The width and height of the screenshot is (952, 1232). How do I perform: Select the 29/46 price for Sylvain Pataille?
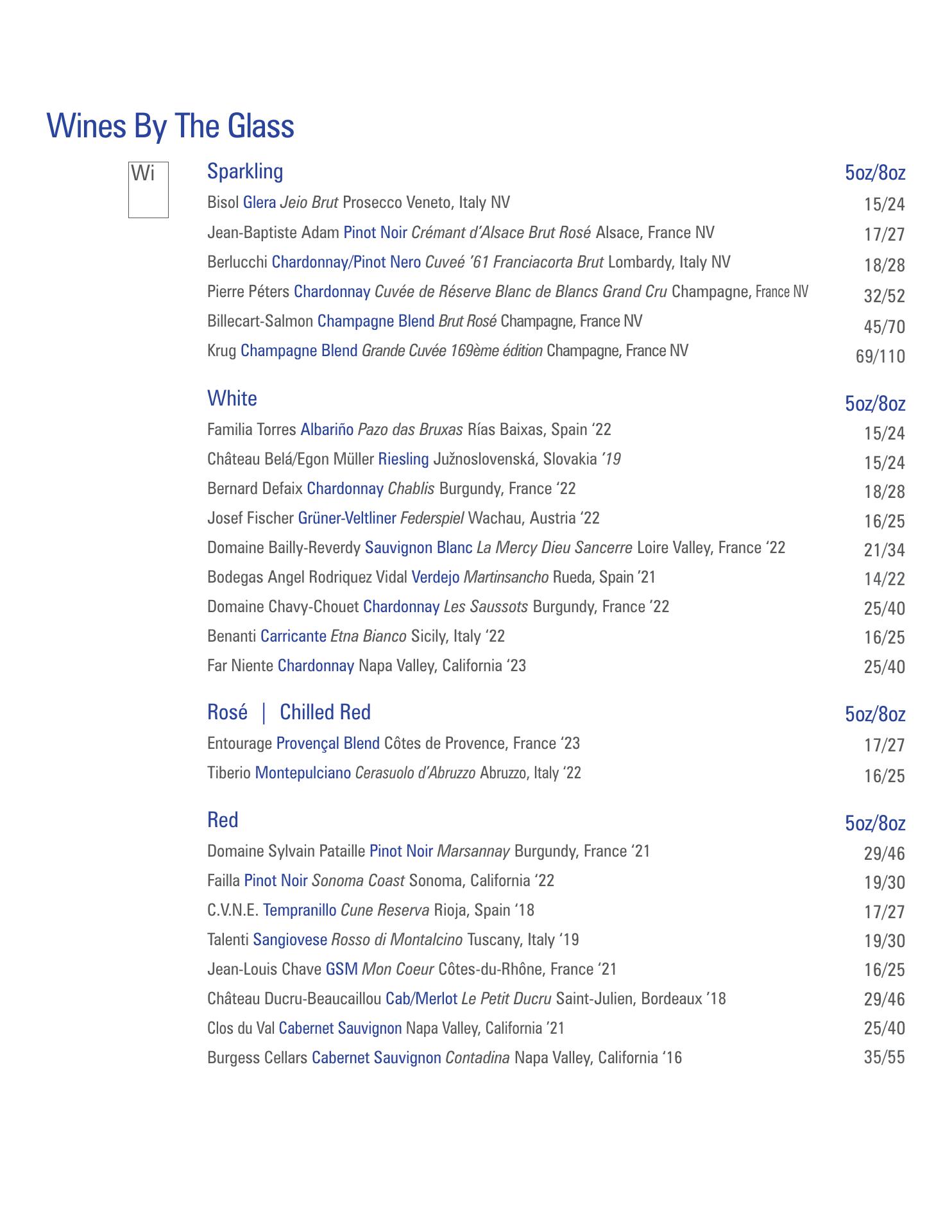(x=885, y=853)
